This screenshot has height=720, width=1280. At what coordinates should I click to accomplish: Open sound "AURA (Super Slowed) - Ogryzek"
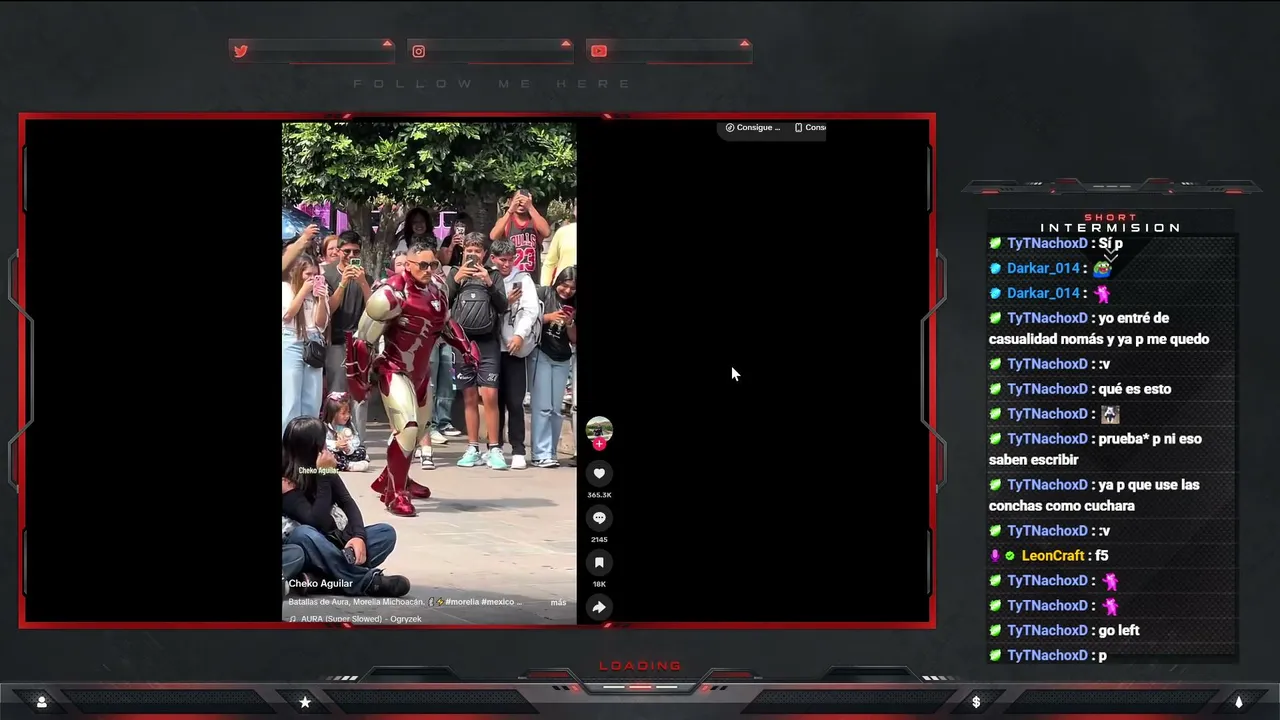pyautogui.click(x=361, y=619)
